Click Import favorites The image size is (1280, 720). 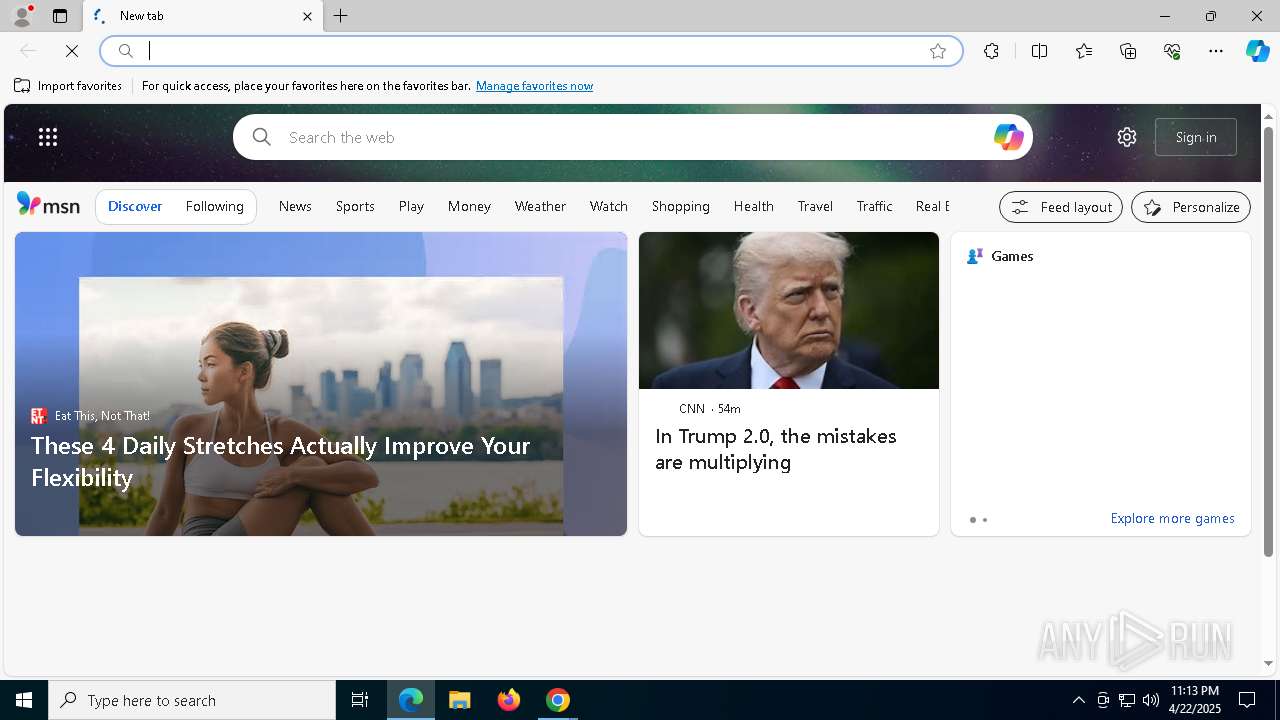click(68, 86)
